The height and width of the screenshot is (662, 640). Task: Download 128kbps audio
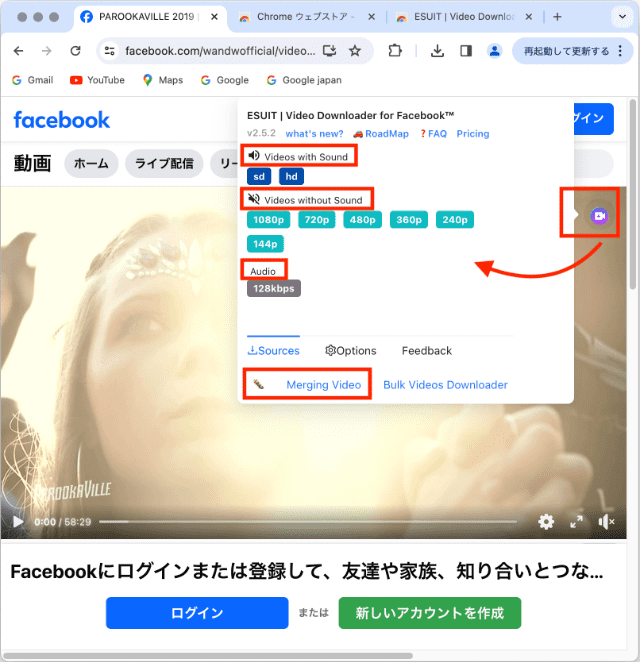click(x=274, y=288)
